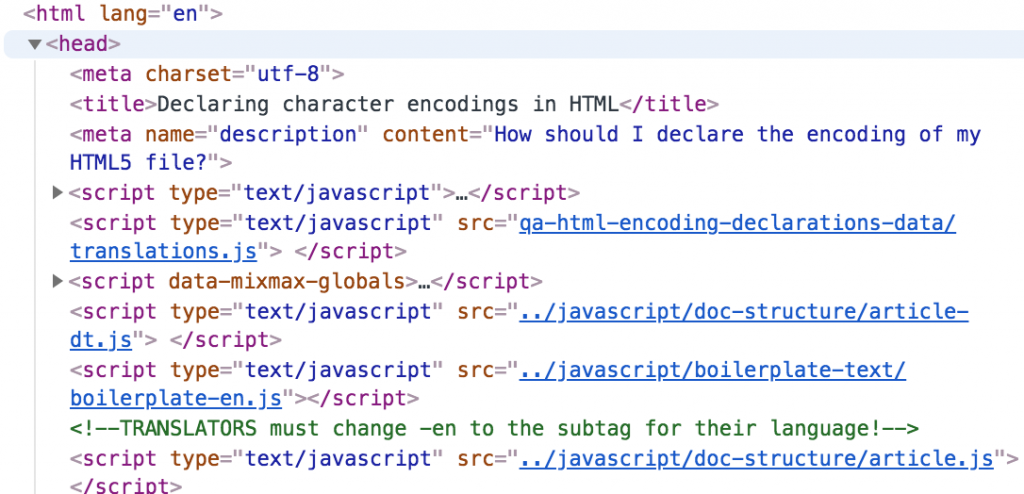
Task: Select the meta charset element row
Action: point(207,74)
